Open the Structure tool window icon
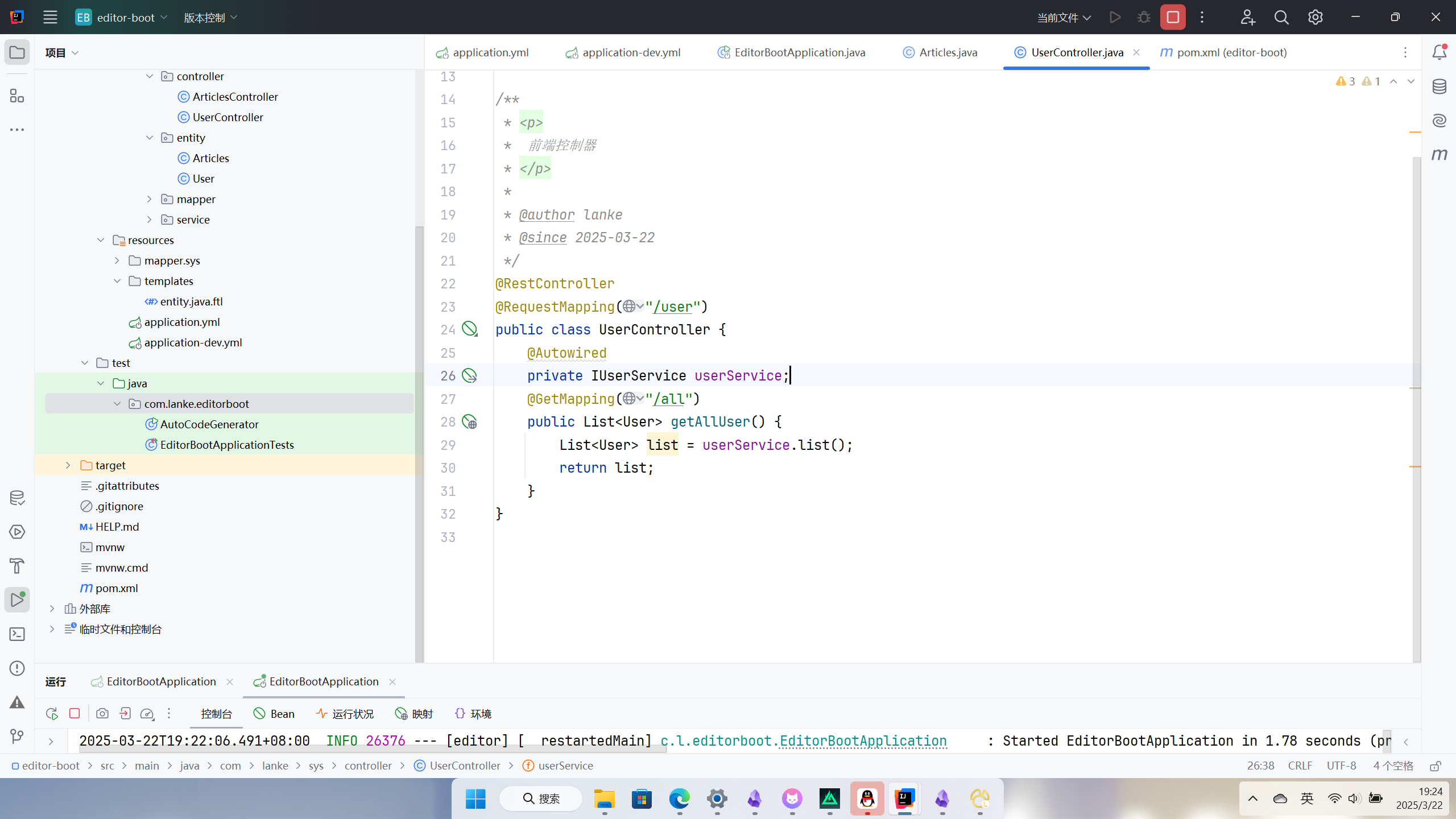The width and height of the screenshot is (1456, 819). tap(17, 96)
